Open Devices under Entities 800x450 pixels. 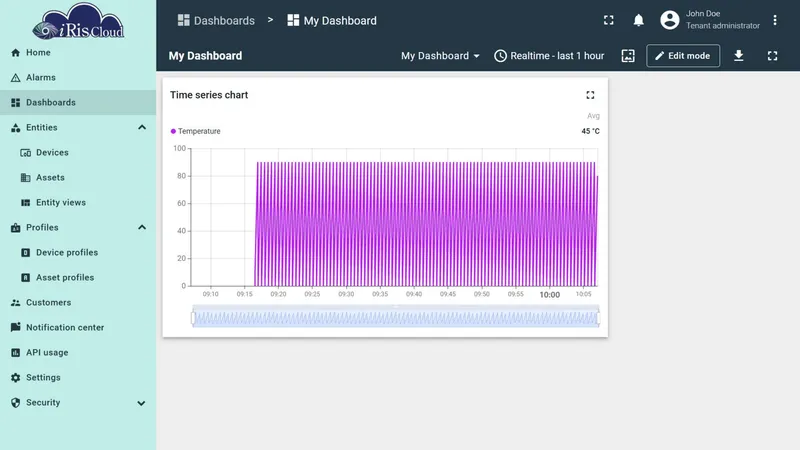(x=78, y=153)
